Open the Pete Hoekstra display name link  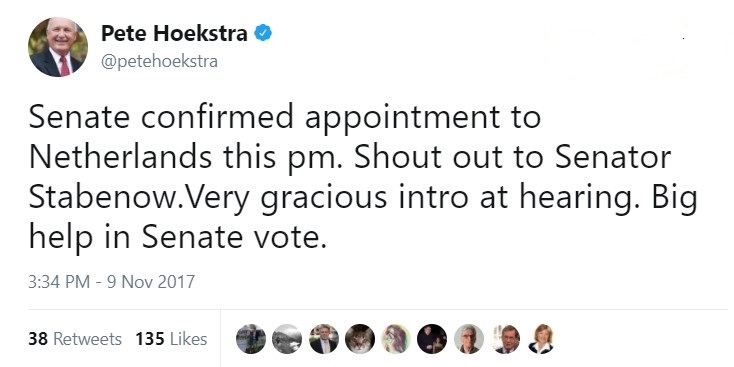175,33
